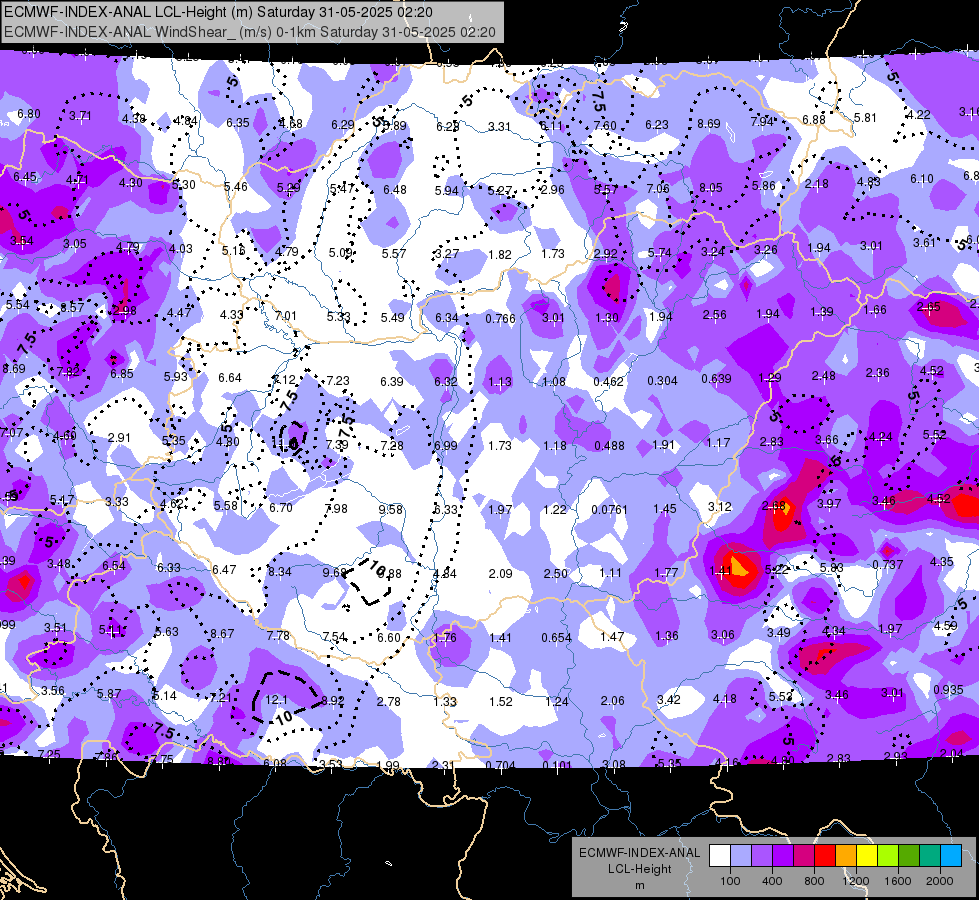
Task: Click the WindShear_ (m/s) 0-1km title line
Action: click(x=250, y=32)
